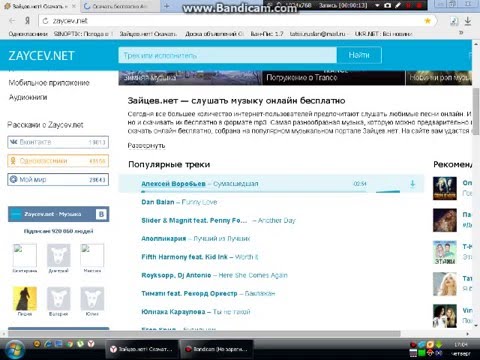Click the page icon beside downloads arrow
Screen dimensions: 480x360
pyautogui.click(x=454, y=21)
